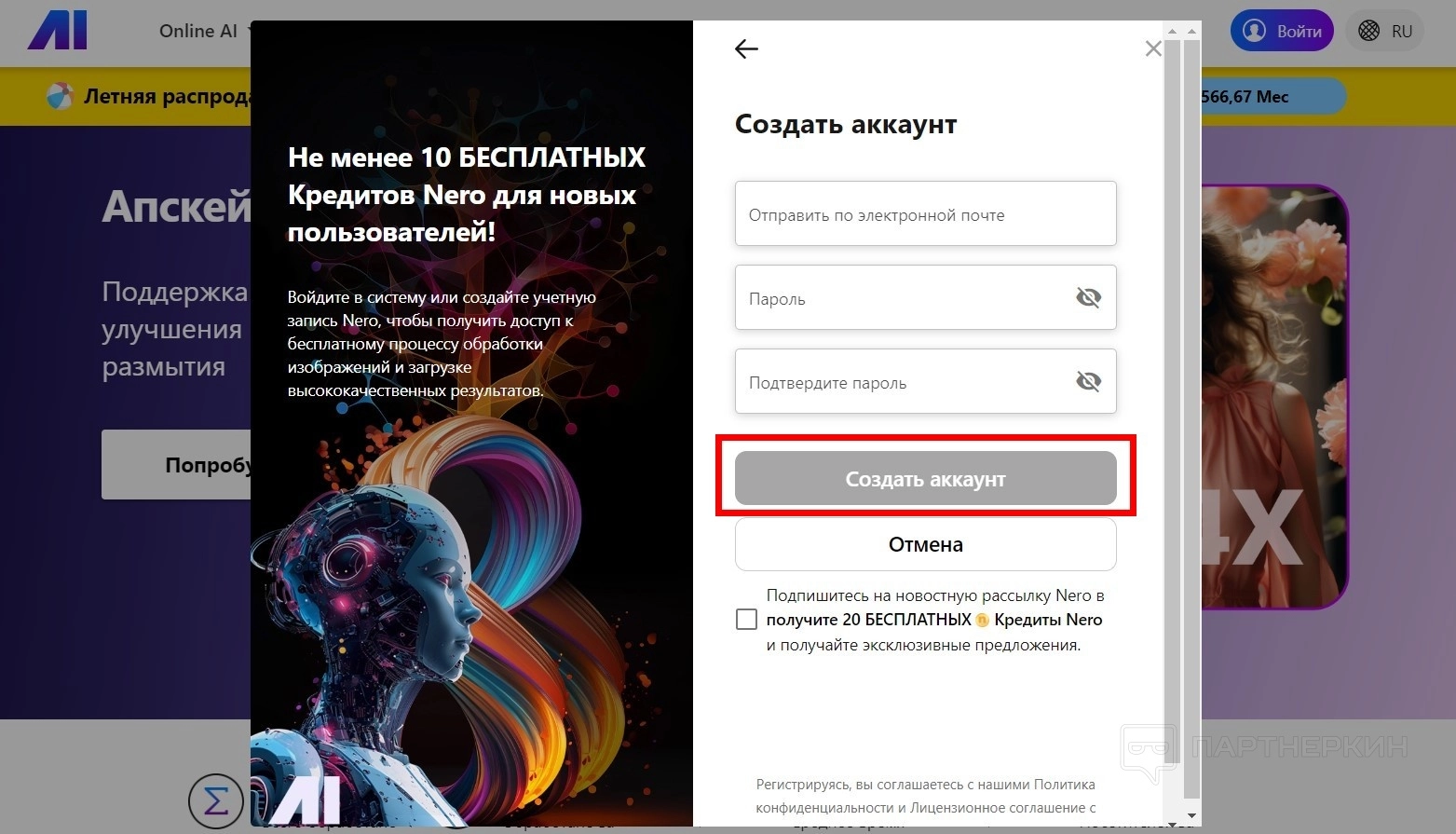This screenshot has height=834, width=1456.
Task: Click the beach ball summer sale icon
Action: point(60,96)
